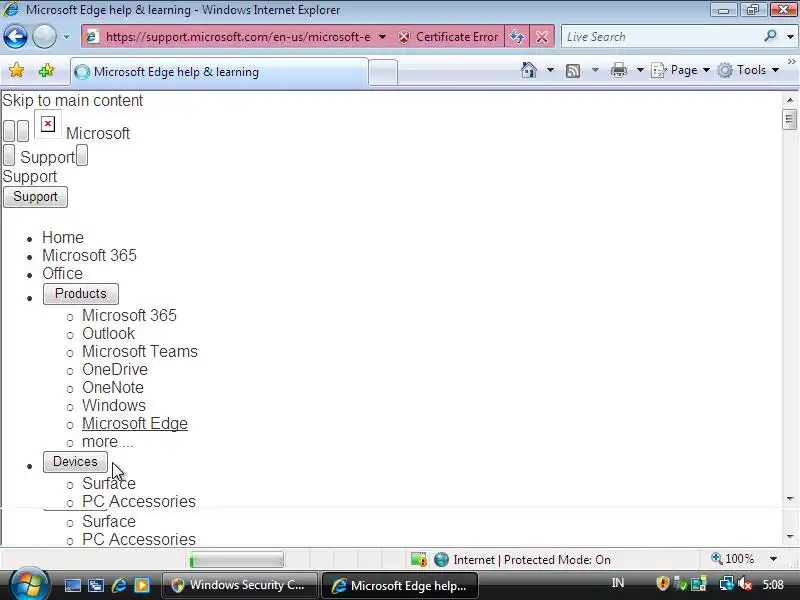The image size is (800, 600).
Task: Click Switch Between Windows quick launch icon
Action: pyautogui.click(x=95, y=585)
